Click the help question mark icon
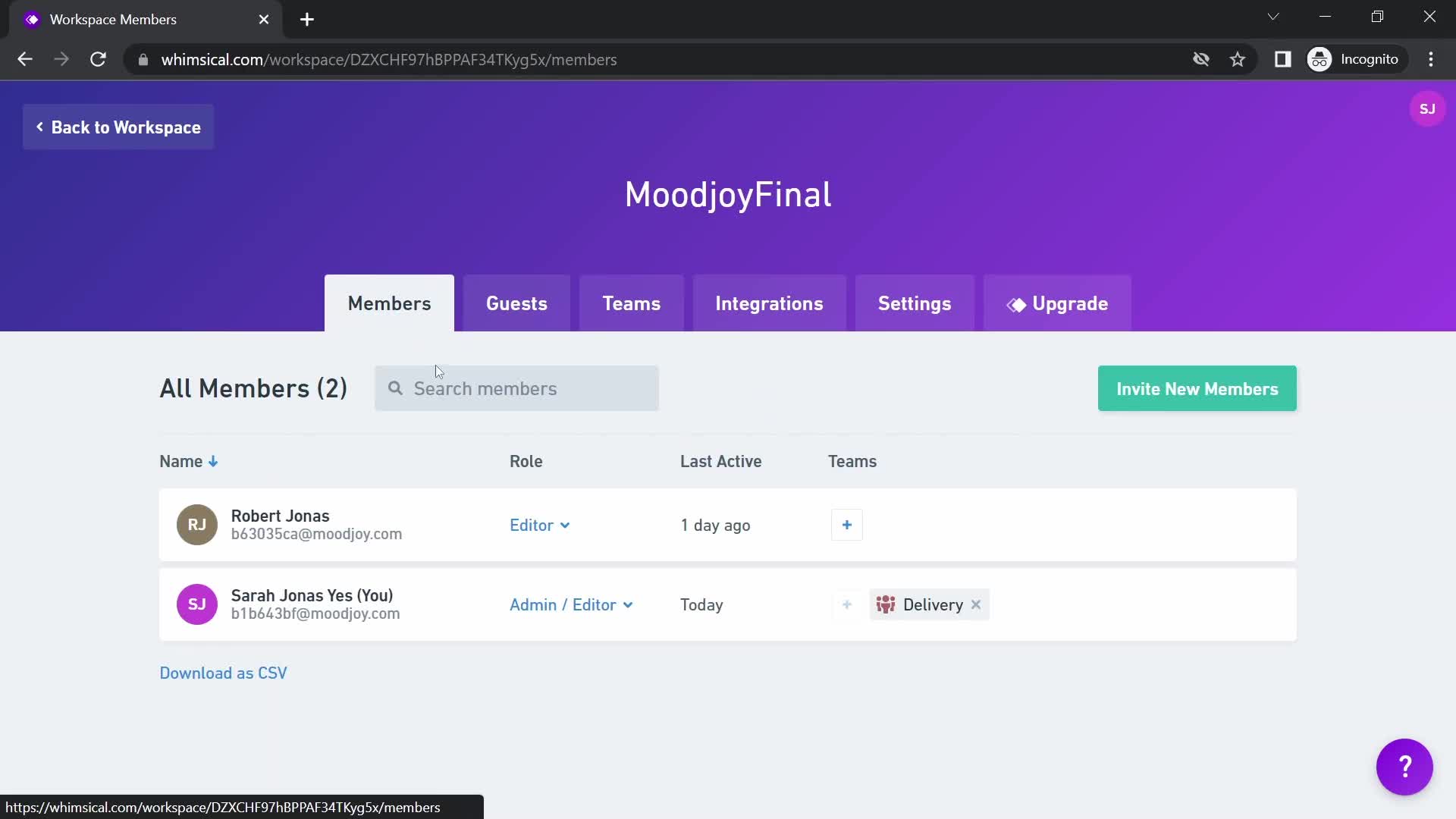The width and height of the screenshot is (1456, 819). [x=1405, y=767]
